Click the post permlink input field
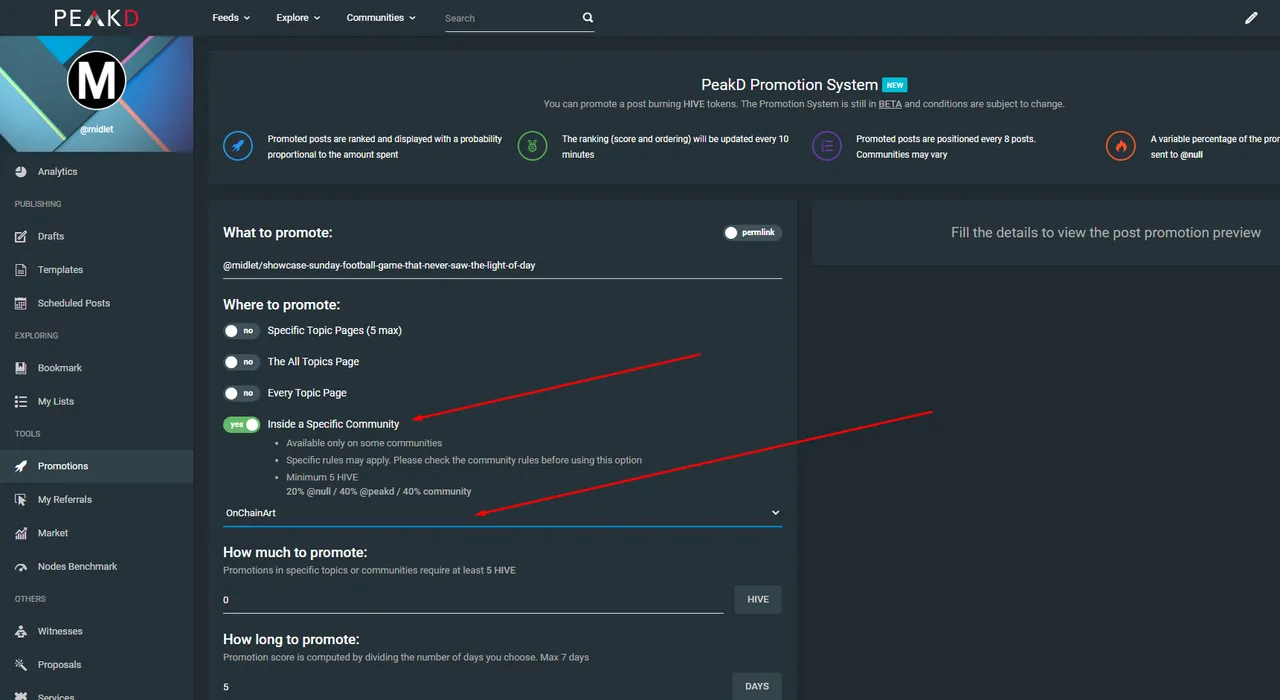Screen dimensions: 1280x700 point(502,265)
